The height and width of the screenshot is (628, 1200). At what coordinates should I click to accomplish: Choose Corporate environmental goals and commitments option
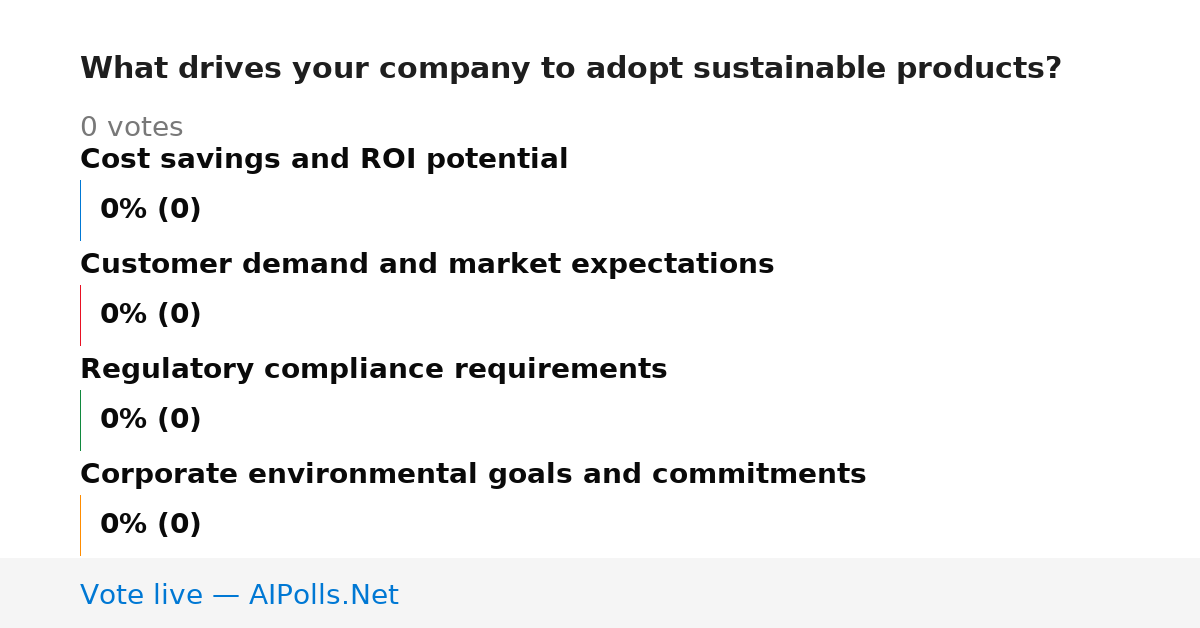tap(473, 474)
